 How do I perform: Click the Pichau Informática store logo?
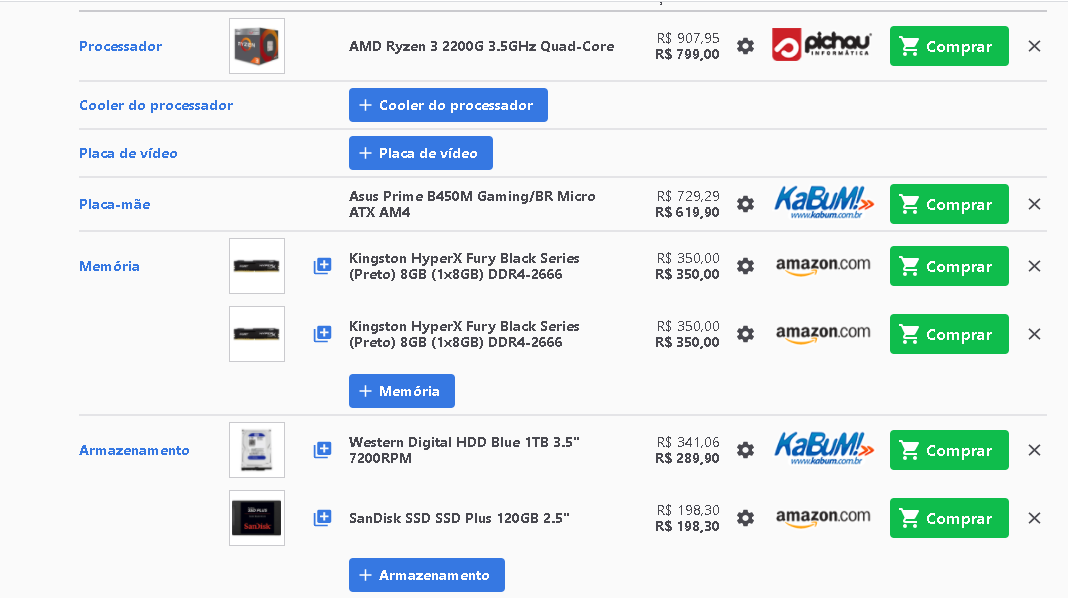(x=821, y=44)
